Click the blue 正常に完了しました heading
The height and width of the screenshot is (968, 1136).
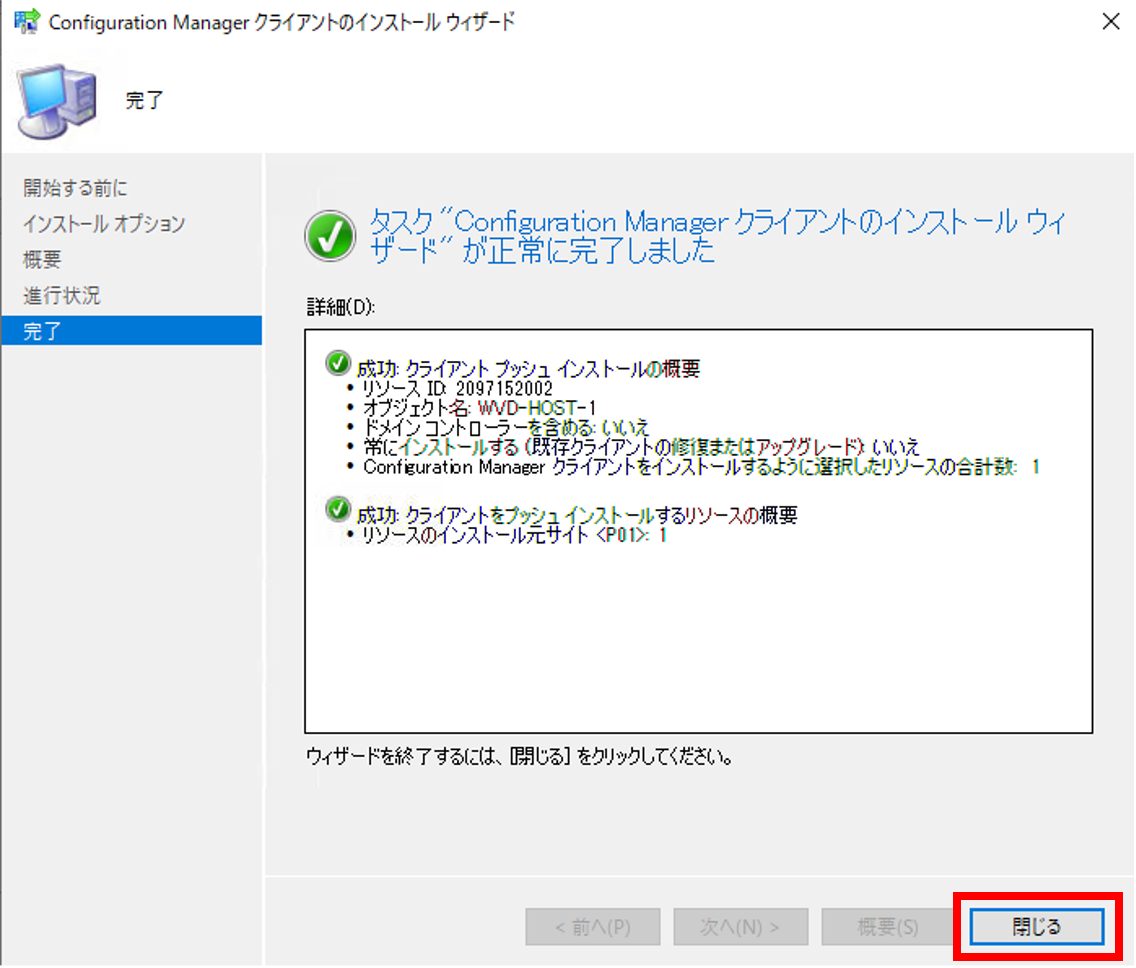pyautogui.click(x=717, y=236)
